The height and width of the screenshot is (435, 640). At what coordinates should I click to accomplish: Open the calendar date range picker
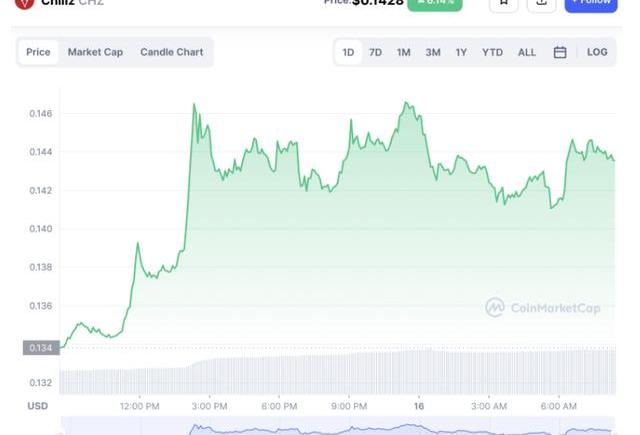560,52
